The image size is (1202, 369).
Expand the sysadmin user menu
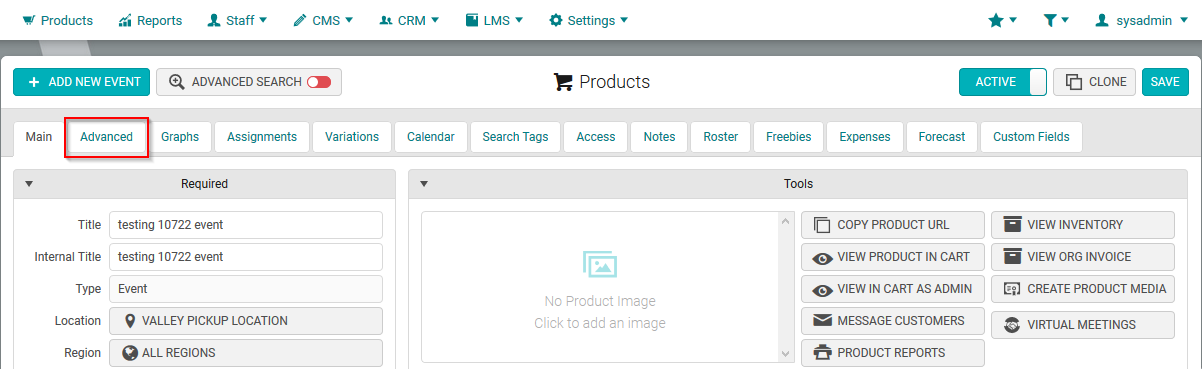[1133, 20]
